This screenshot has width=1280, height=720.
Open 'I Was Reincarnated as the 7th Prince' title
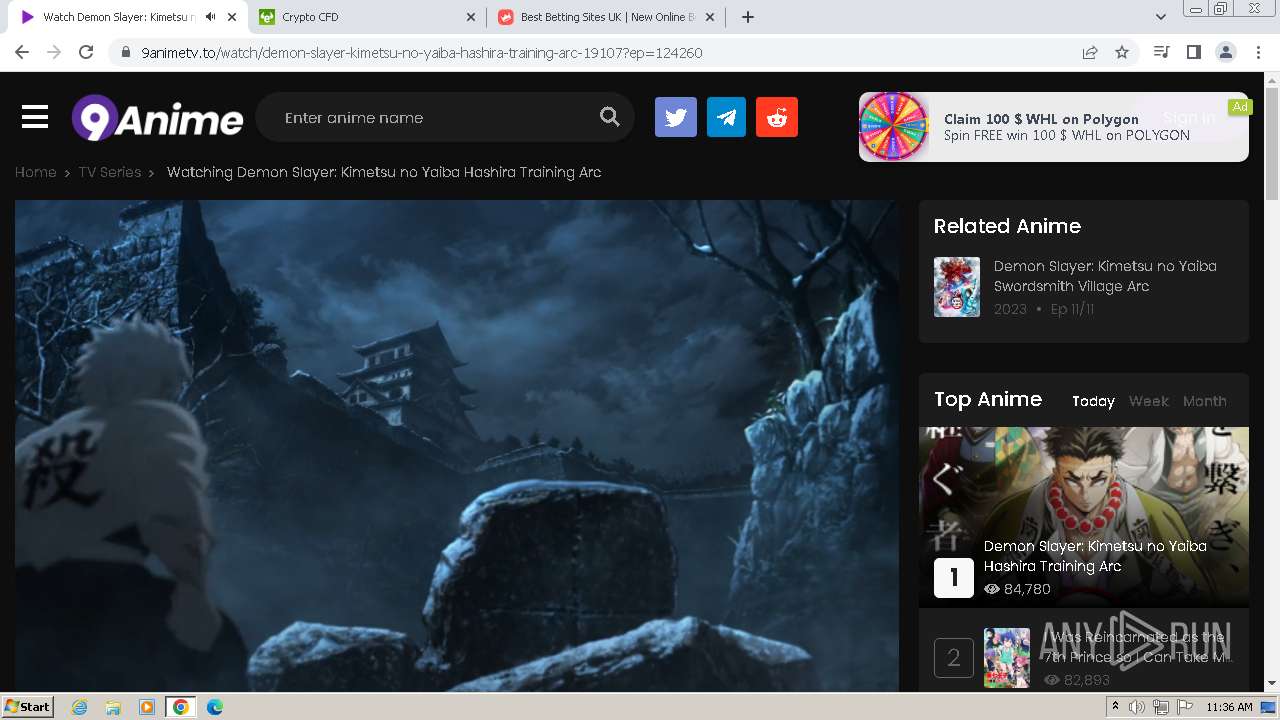coord(1137,647)
